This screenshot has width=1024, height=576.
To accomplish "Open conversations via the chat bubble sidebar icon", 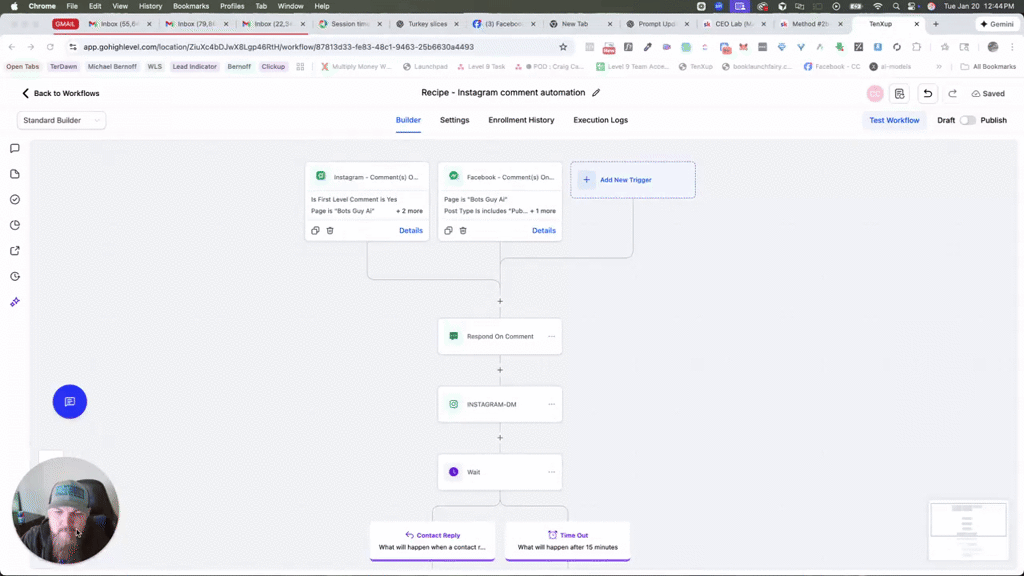I will 14,147.
